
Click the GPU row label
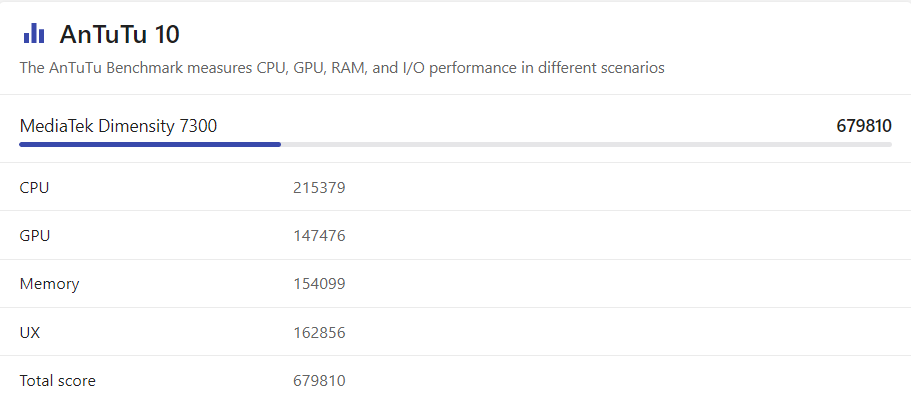click(x=35, y=236)
